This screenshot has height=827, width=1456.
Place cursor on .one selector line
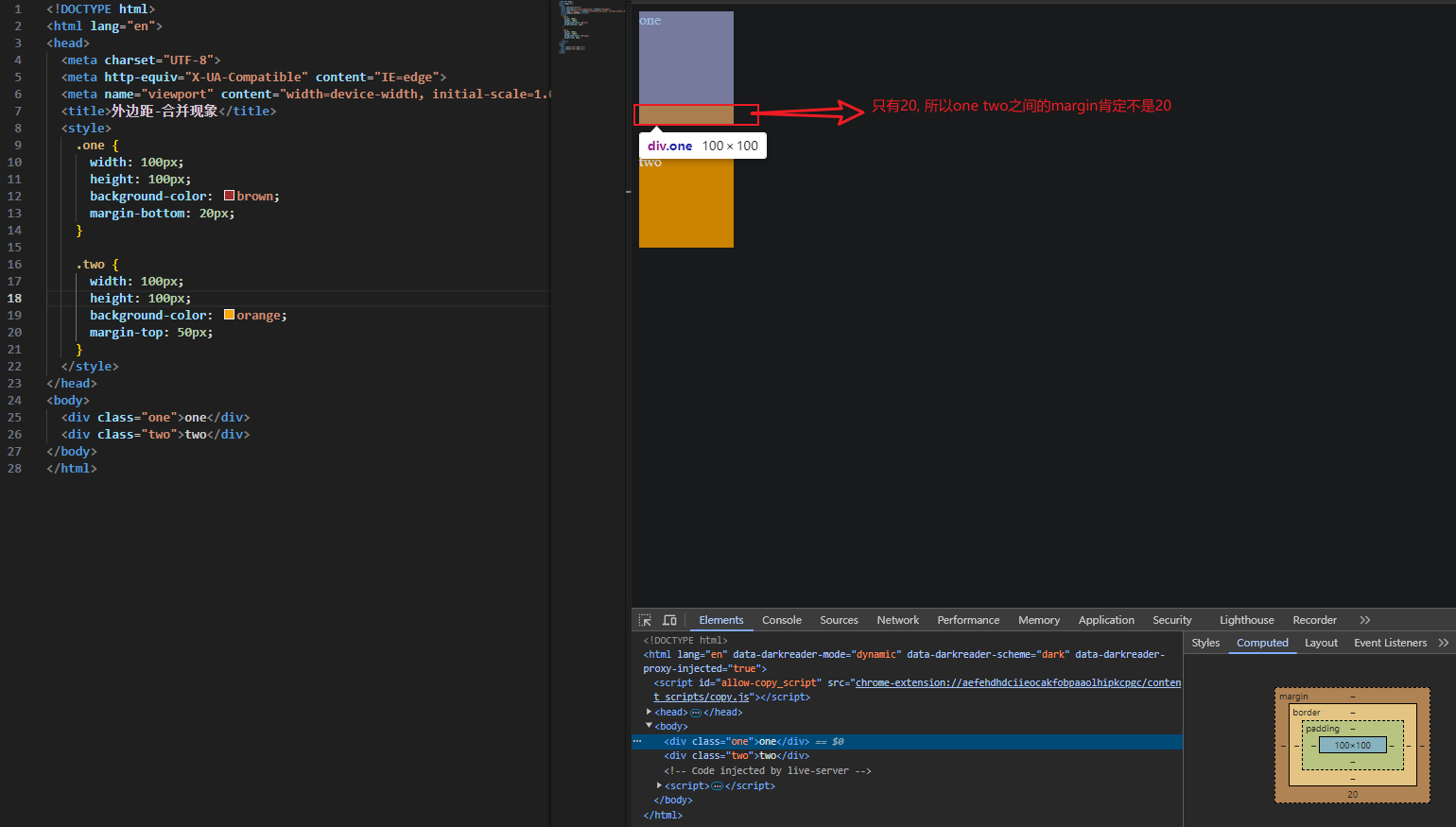97,145
